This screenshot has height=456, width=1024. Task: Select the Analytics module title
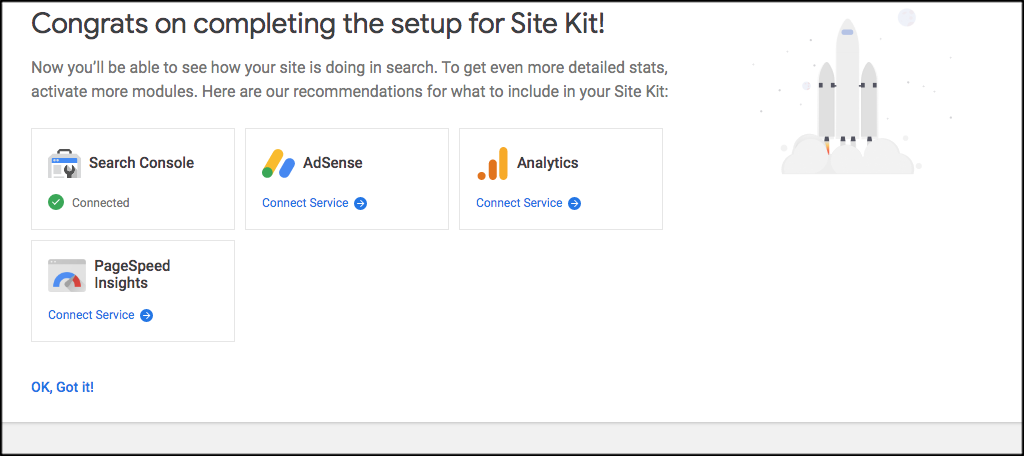coord(548,163)
